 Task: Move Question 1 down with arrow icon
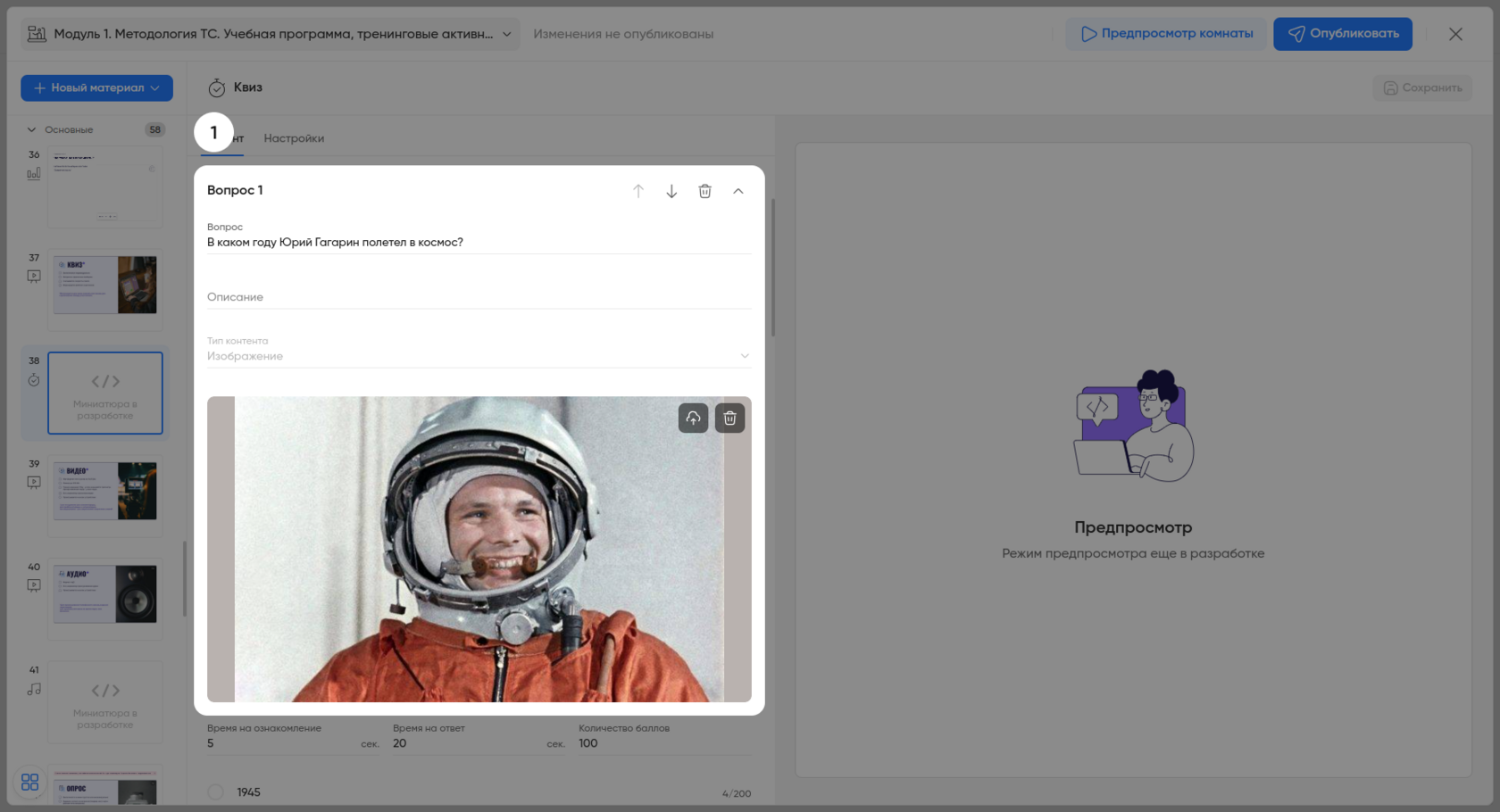click(x=671, y=191)
